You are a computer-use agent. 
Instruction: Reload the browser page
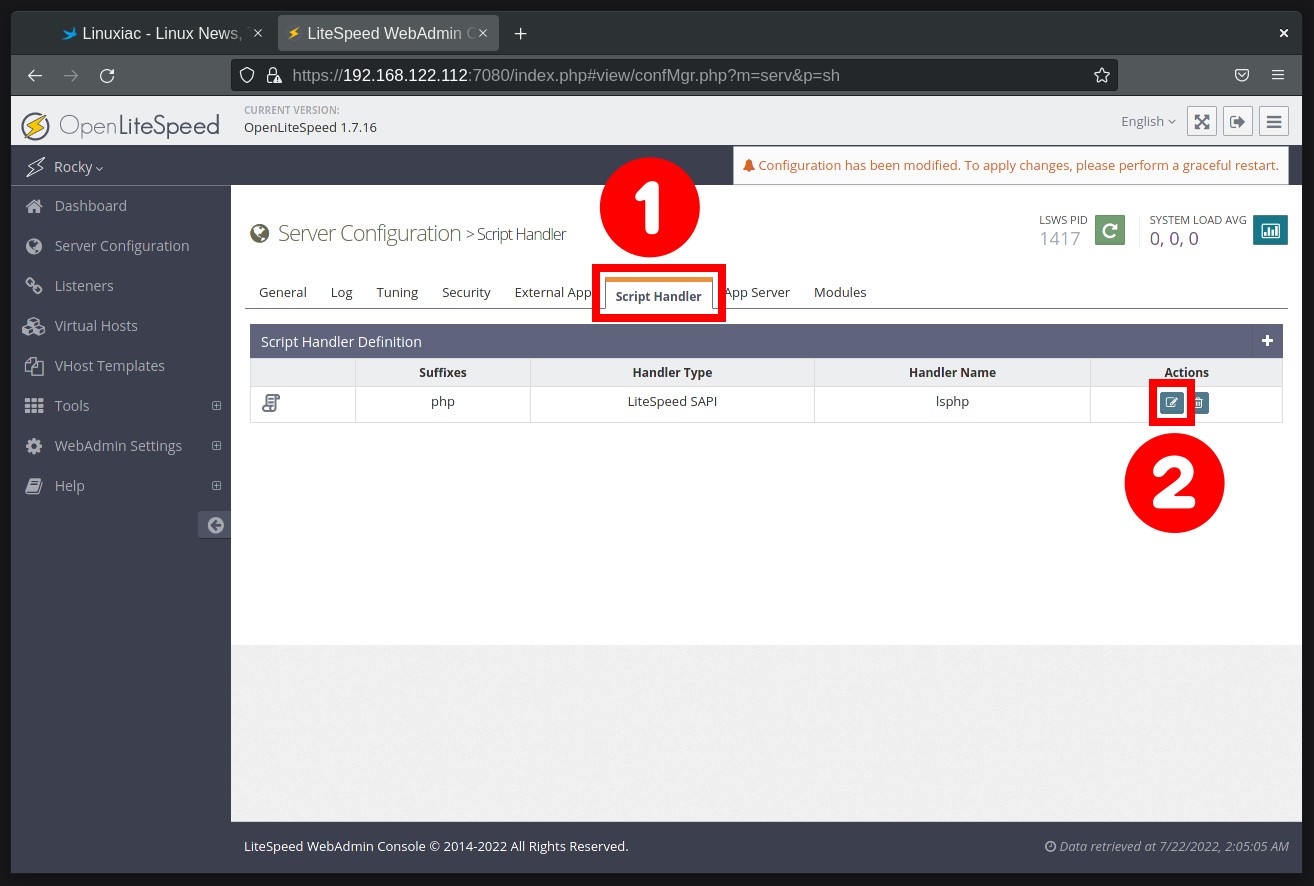[107, 75]
